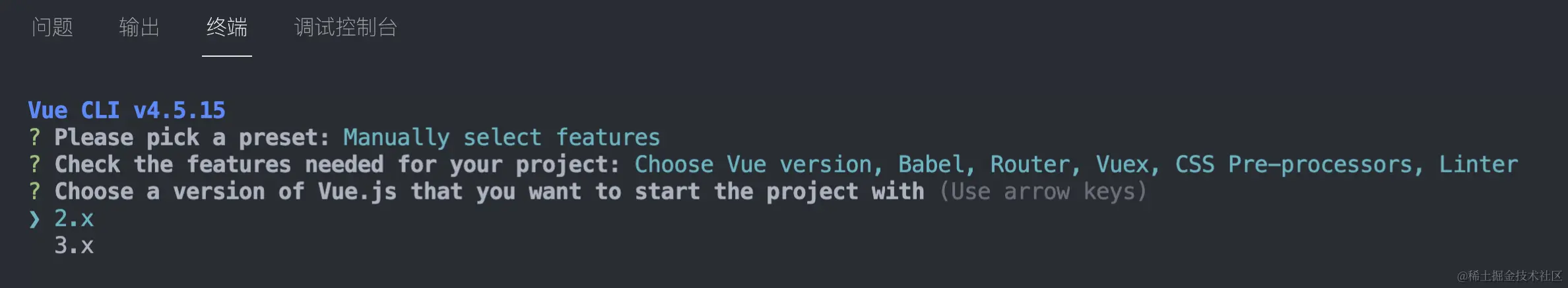This screenshot has height=288, width=1568.
Task: Click the "(Use arrow keys)" hint
Action: (x=1043, y=192)
